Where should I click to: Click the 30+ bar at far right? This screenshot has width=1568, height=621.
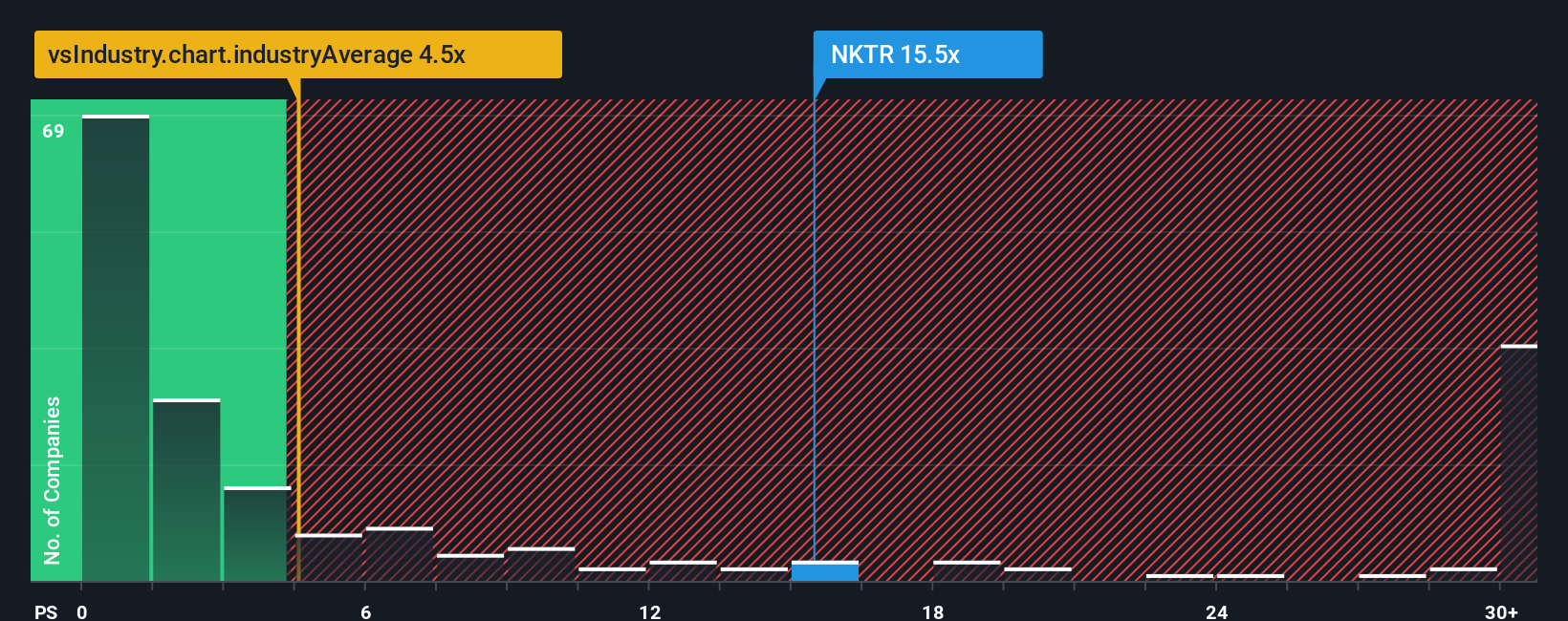click(1519, 463)
